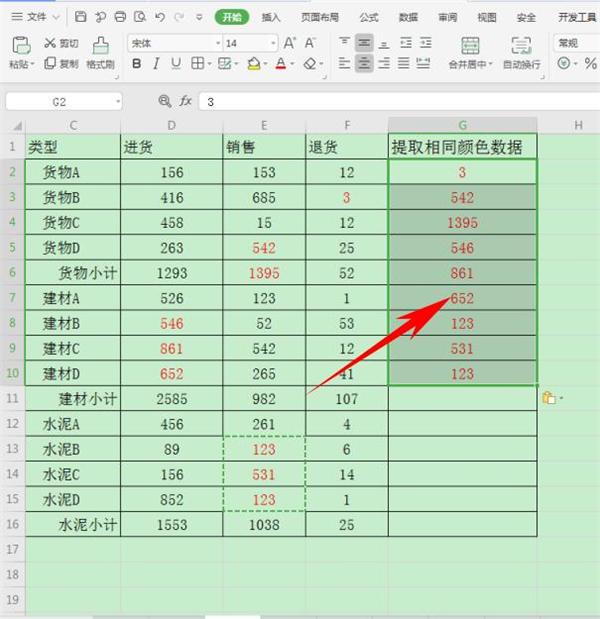Switch to the 视图 tab
The width and height of the screenshot is (600, 619).
coord(487,17)
